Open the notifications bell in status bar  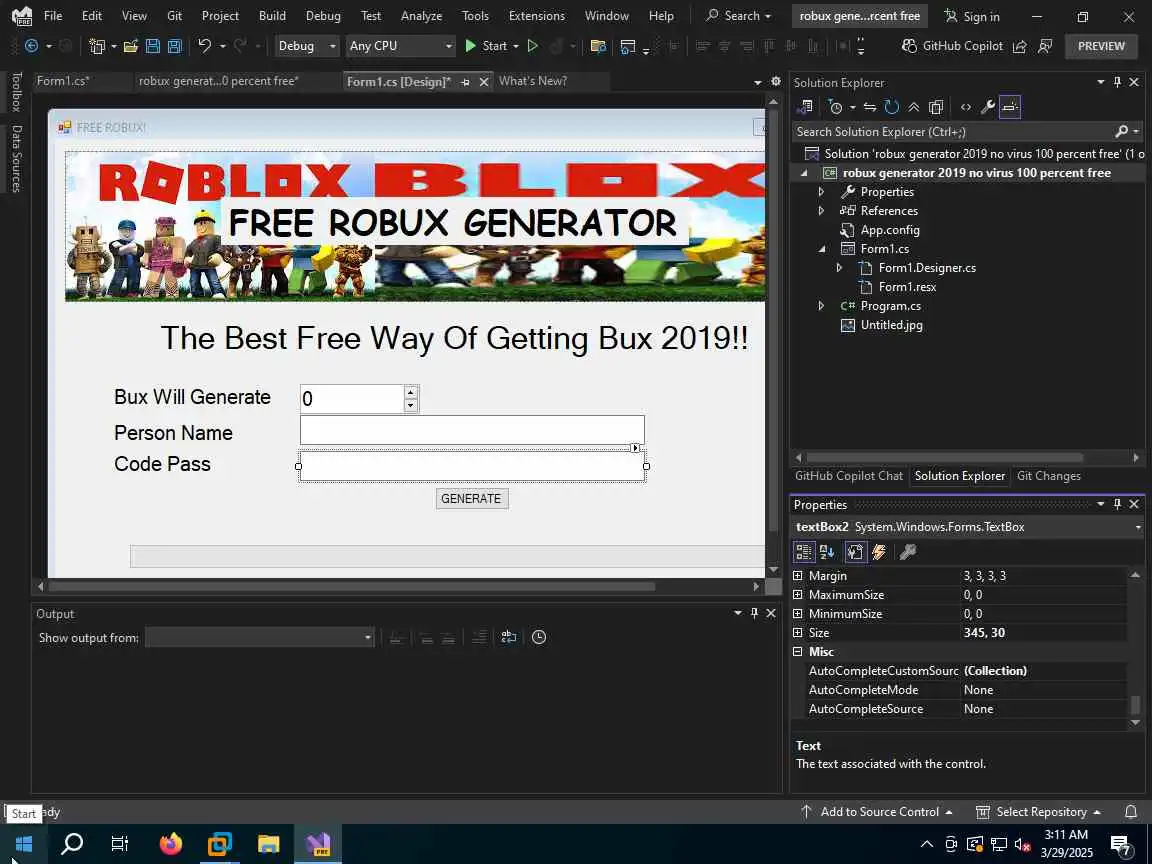click(1131, 812)
